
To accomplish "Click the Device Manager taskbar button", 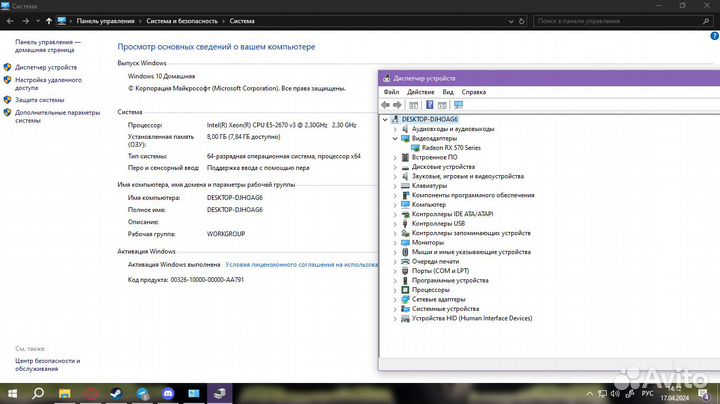I will click(x=219, y=393).
